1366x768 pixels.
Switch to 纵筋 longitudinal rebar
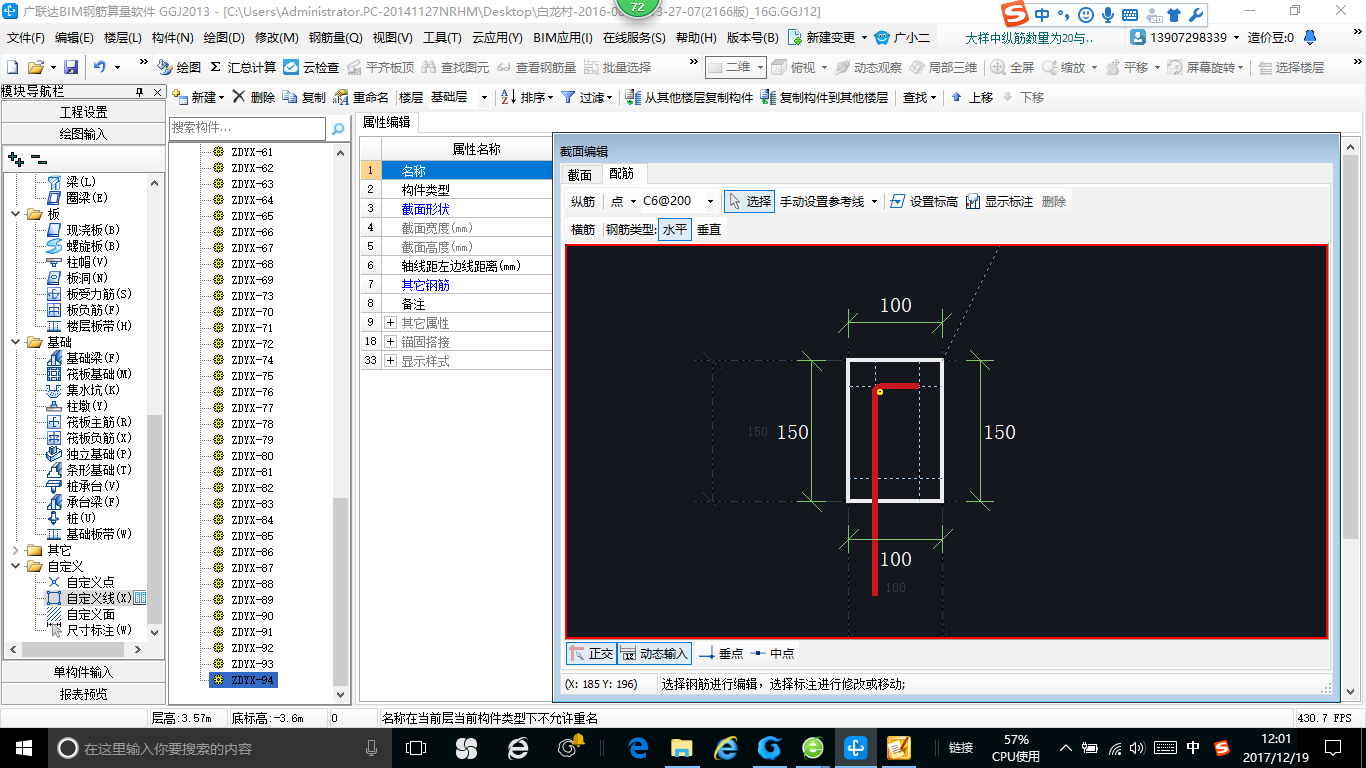pyautogui.click(x=583, y=201)
